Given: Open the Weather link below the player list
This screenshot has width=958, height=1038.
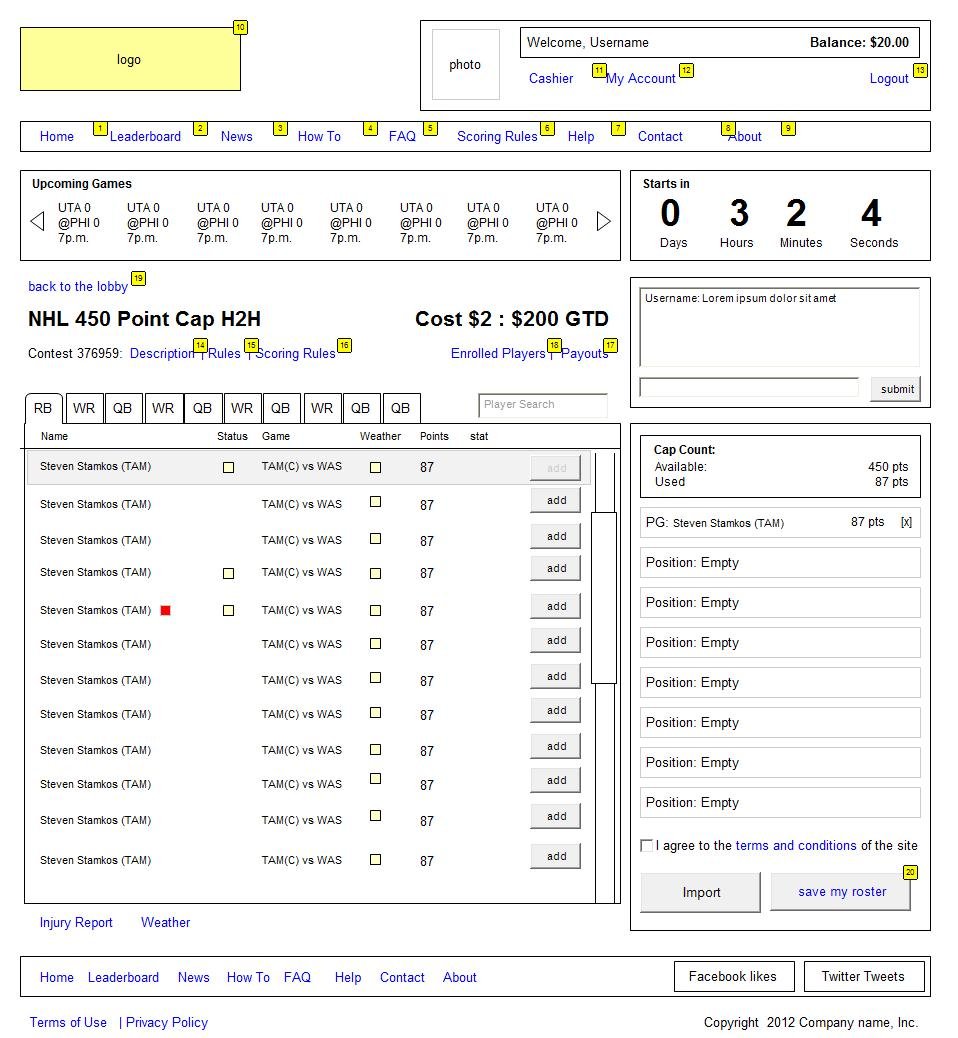Looking at the screenshot, I should 166,922.
